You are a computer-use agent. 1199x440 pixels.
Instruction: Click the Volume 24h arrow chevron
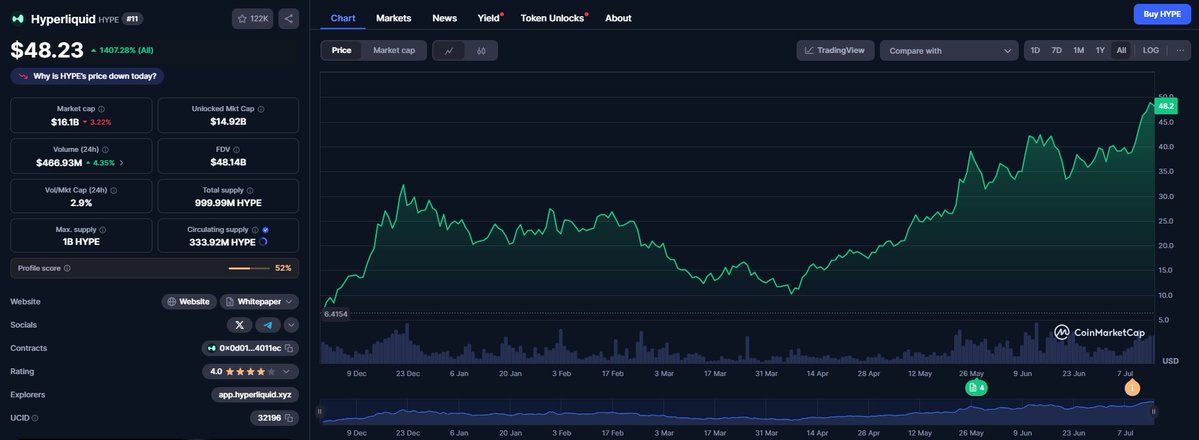122,163
